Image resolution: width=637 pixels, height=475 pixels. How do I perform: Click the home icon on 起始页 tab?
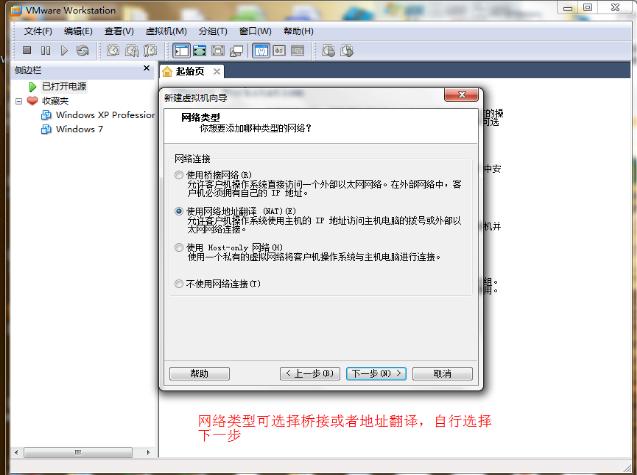pyautogui.click(x=167, y=72)
